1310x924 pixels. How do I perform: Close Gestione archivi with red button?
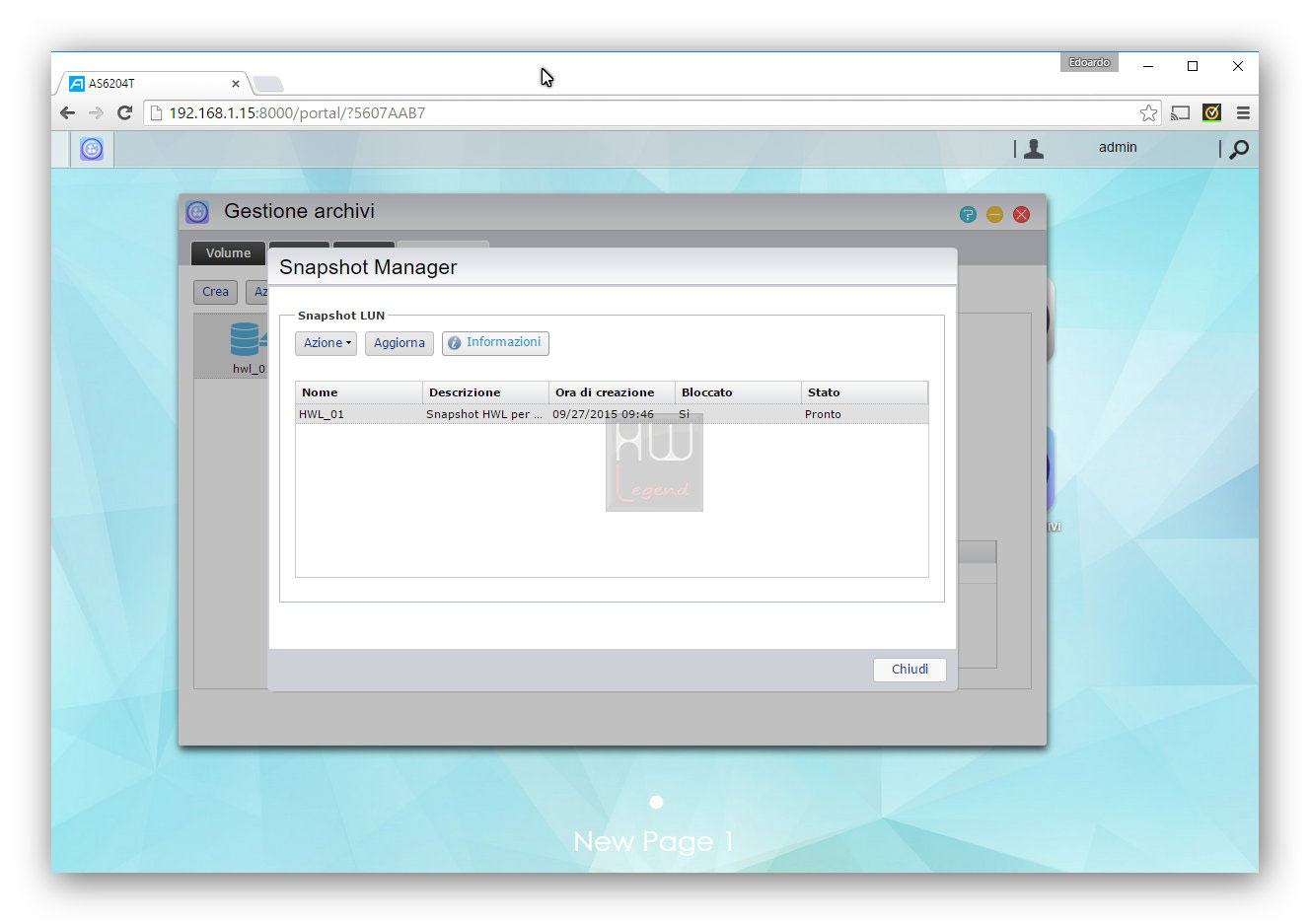click(1021, 214)
